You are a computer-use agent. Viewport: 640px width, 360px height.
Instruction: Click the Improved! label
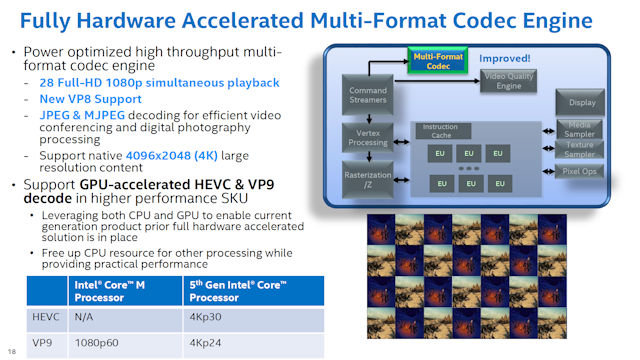504,58
